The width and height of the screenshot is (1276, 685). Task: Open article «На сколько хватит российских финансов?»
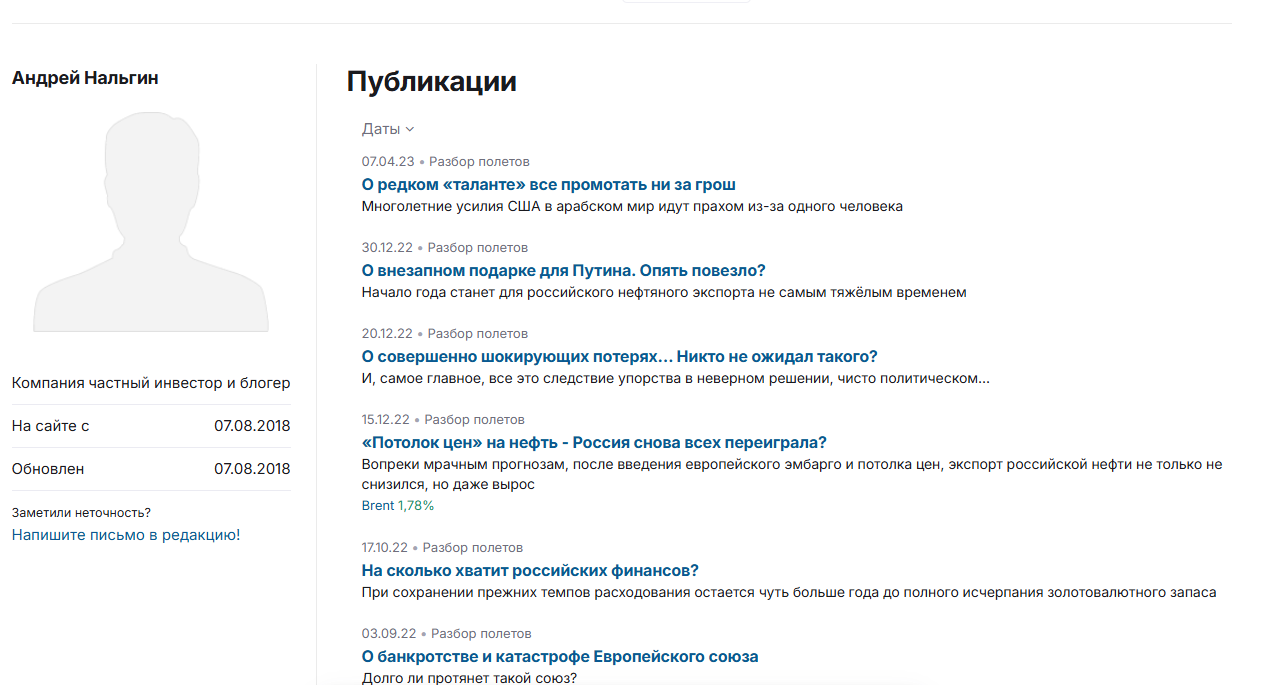[x=530, y=570]
